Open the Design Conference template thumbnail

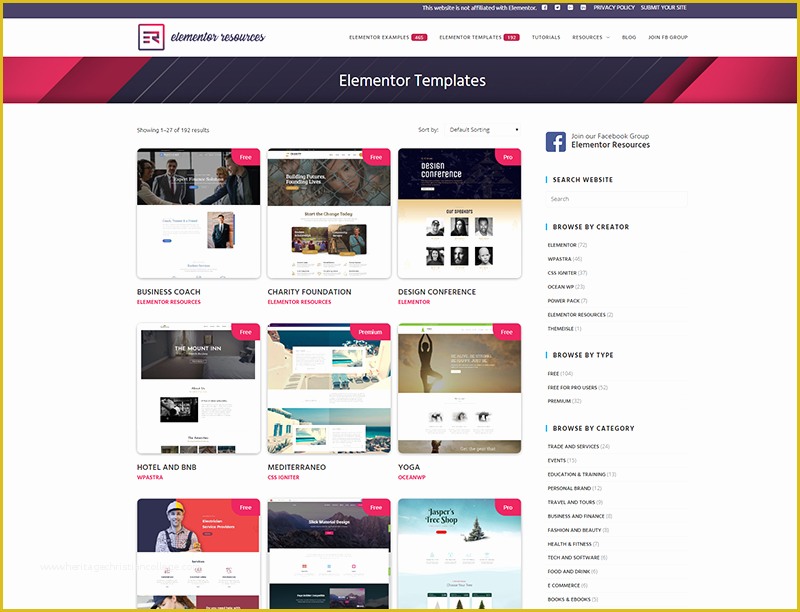point(459,213)
